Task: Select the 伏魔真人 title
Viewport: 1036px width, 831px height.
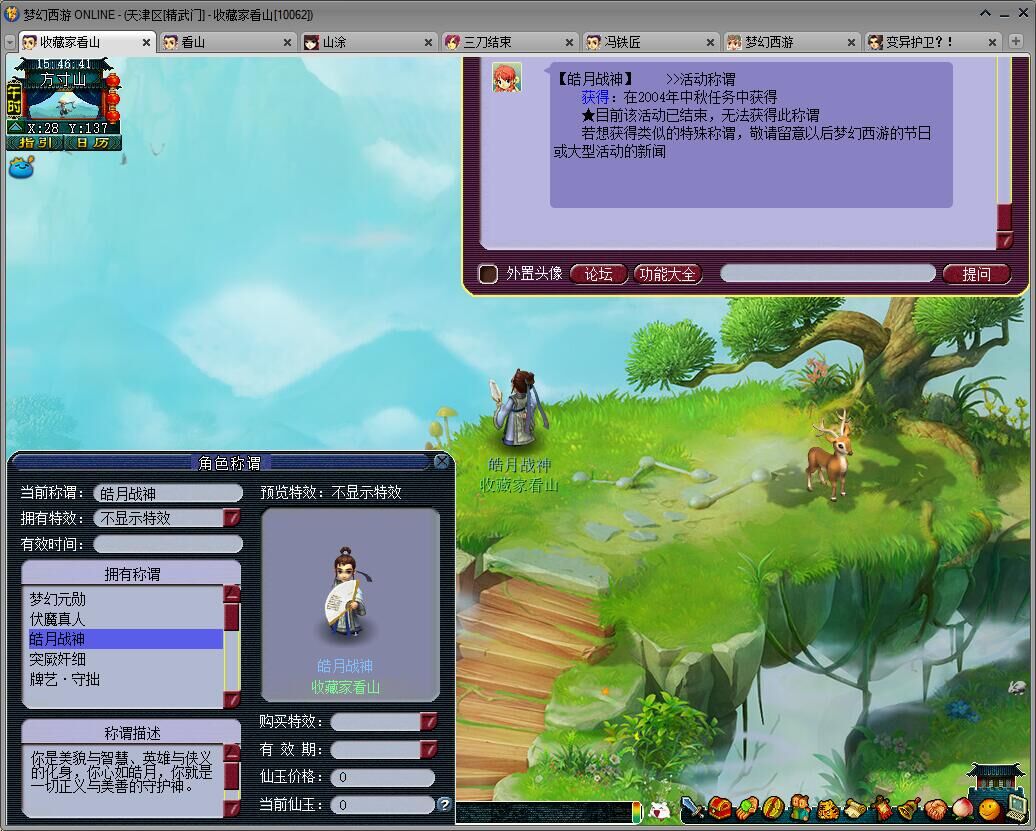Action: pos(124,619)
